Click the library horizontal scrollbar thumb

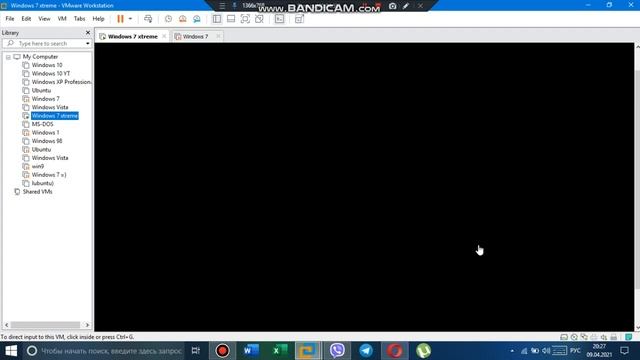pyautogui.click(x=45, y=325)
